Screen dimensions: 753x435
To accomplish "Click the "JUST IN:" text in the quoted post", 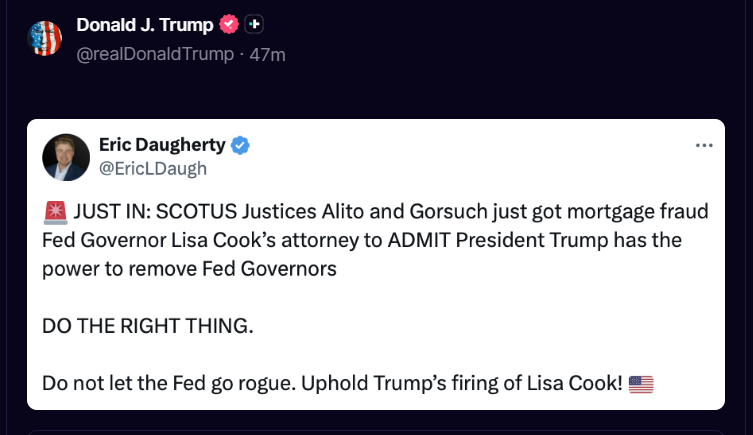I will coord(110,212).
